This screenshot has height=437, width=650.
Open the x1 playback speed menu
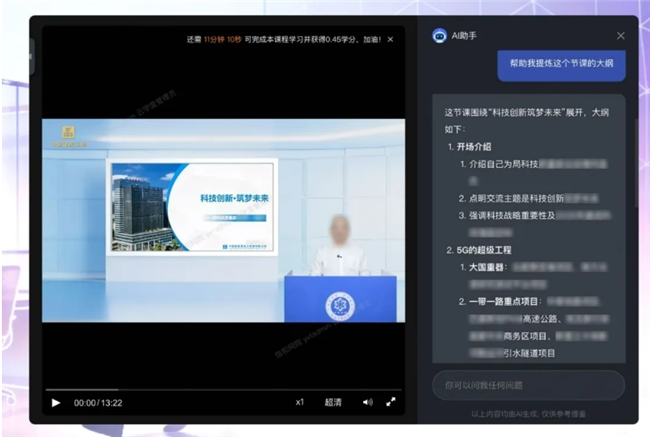299,402
